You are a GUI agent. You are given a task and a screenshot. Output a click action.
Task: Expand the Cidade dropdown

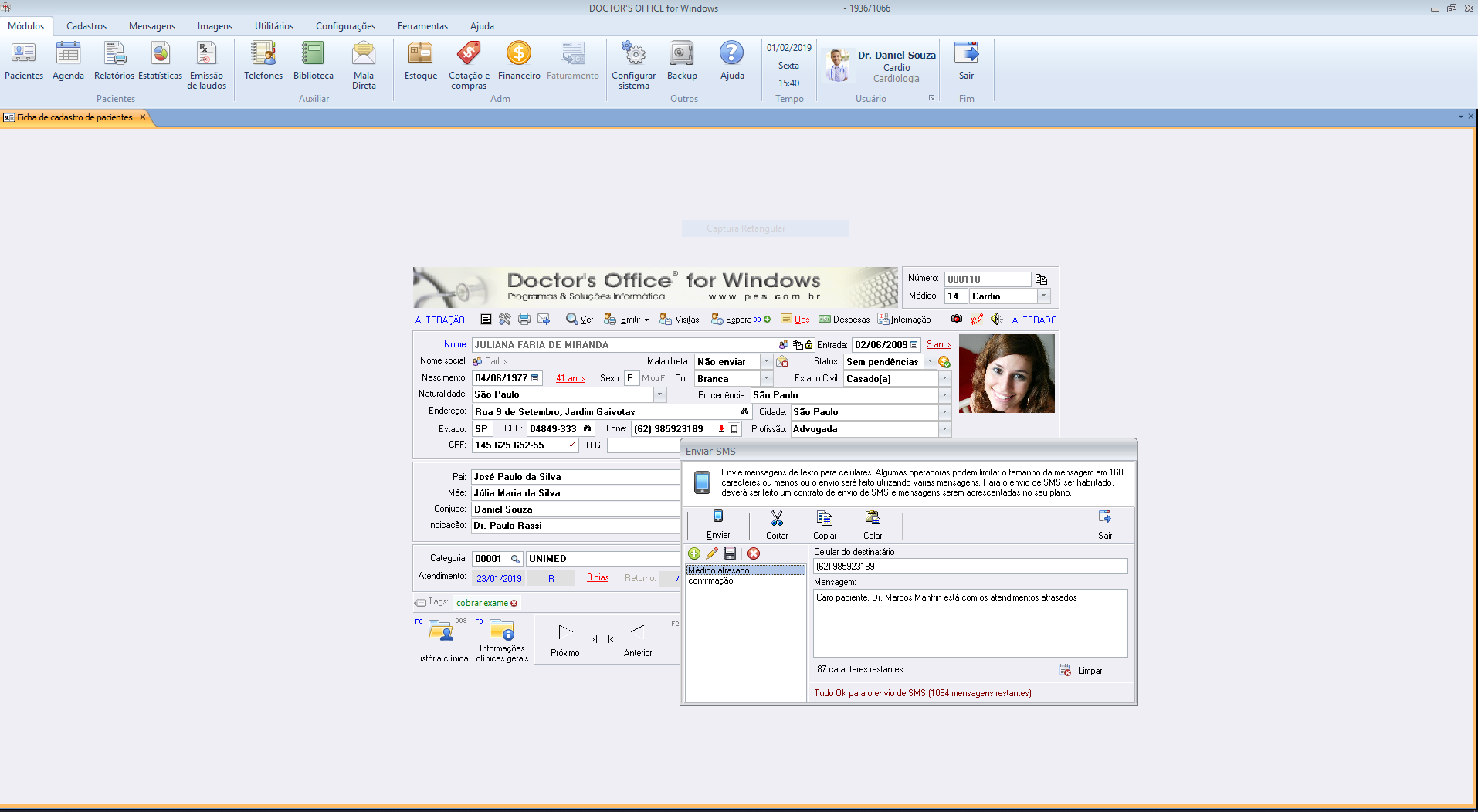point(944,411)
